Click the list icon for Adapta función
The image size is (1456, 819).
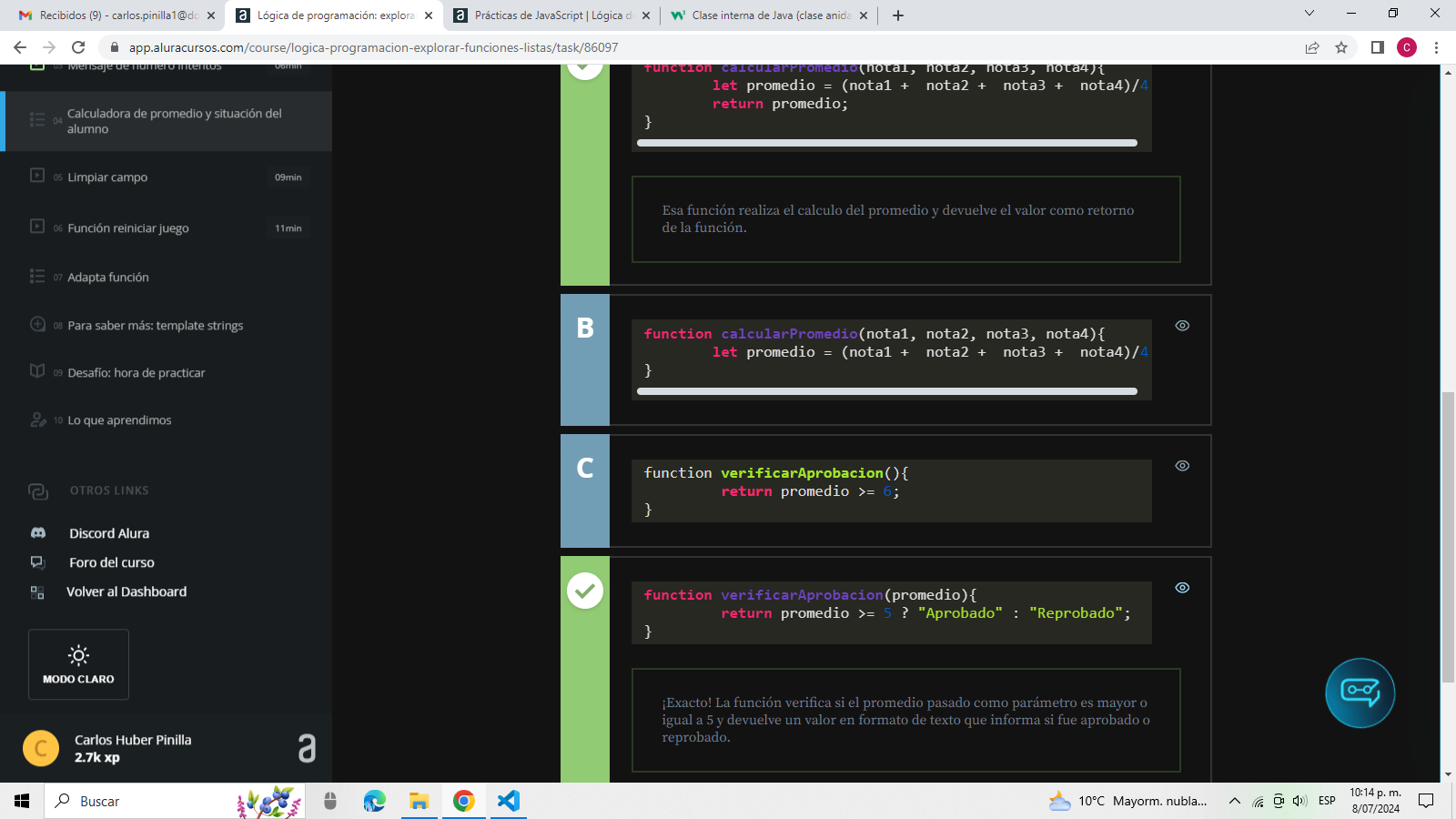[x=37, y=276]
